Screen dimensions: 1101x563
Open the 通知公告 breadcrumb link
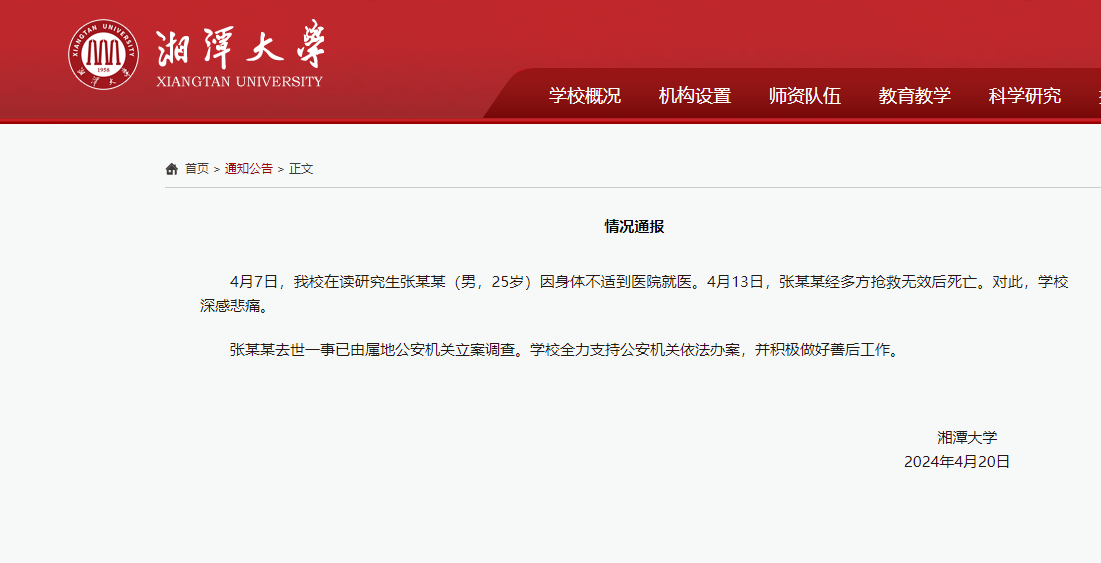click(x=249, y=169)
